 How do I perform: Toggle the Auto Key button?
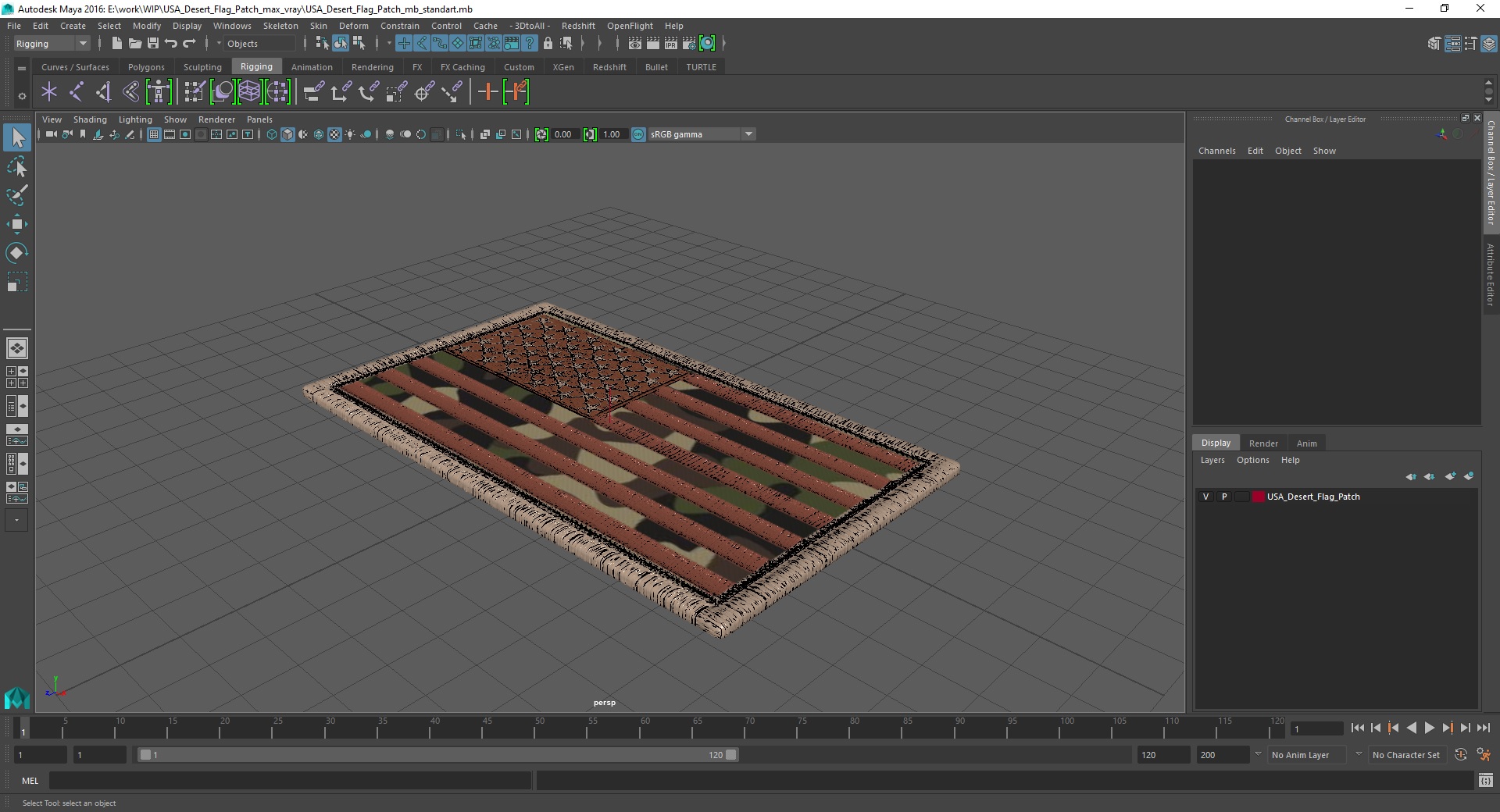tap(1460, 755)
